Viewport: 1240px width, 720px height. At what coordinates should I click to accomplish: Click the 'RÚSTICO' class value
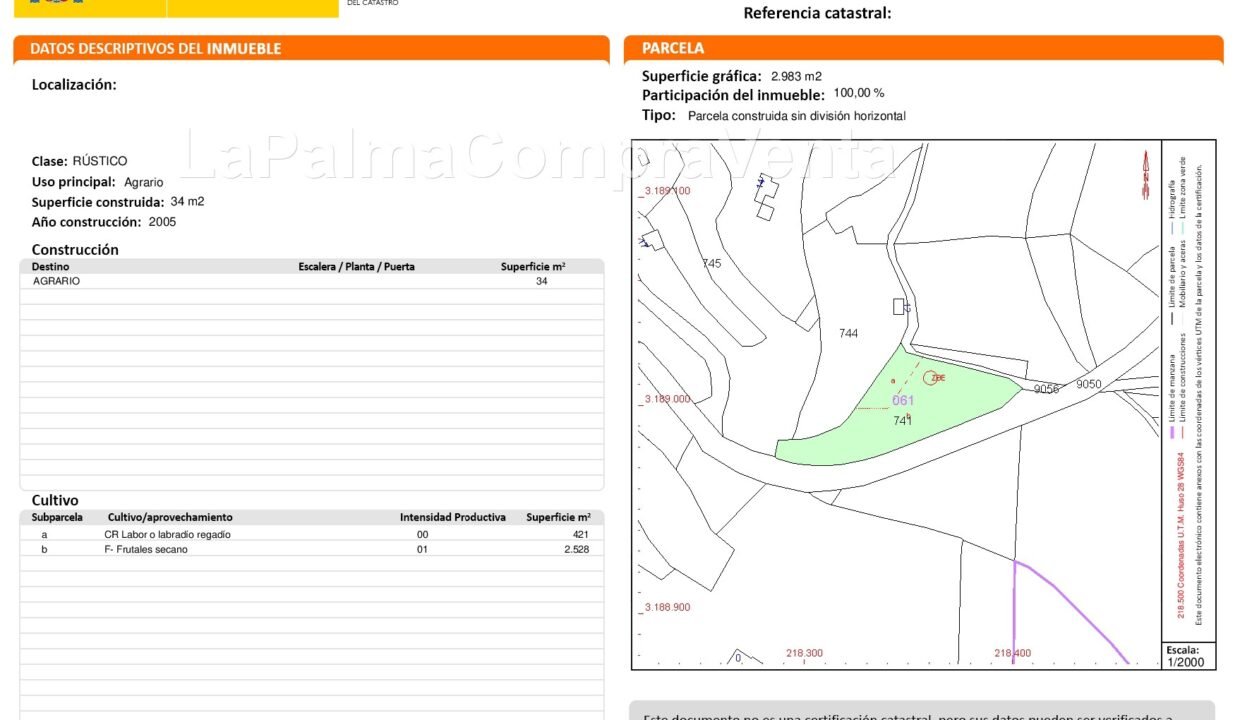(100, 161)
